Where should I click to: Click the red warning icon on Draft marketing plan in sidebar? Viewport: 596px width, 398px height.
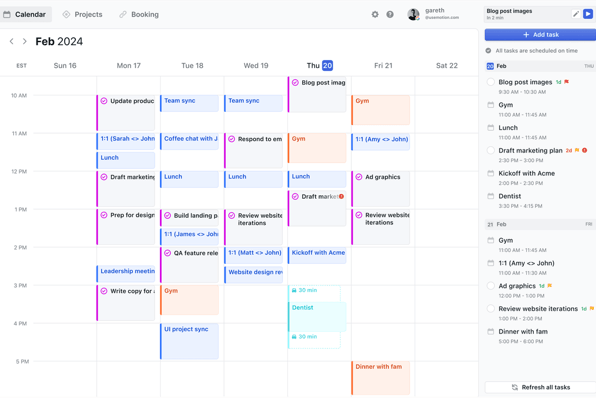585,150
